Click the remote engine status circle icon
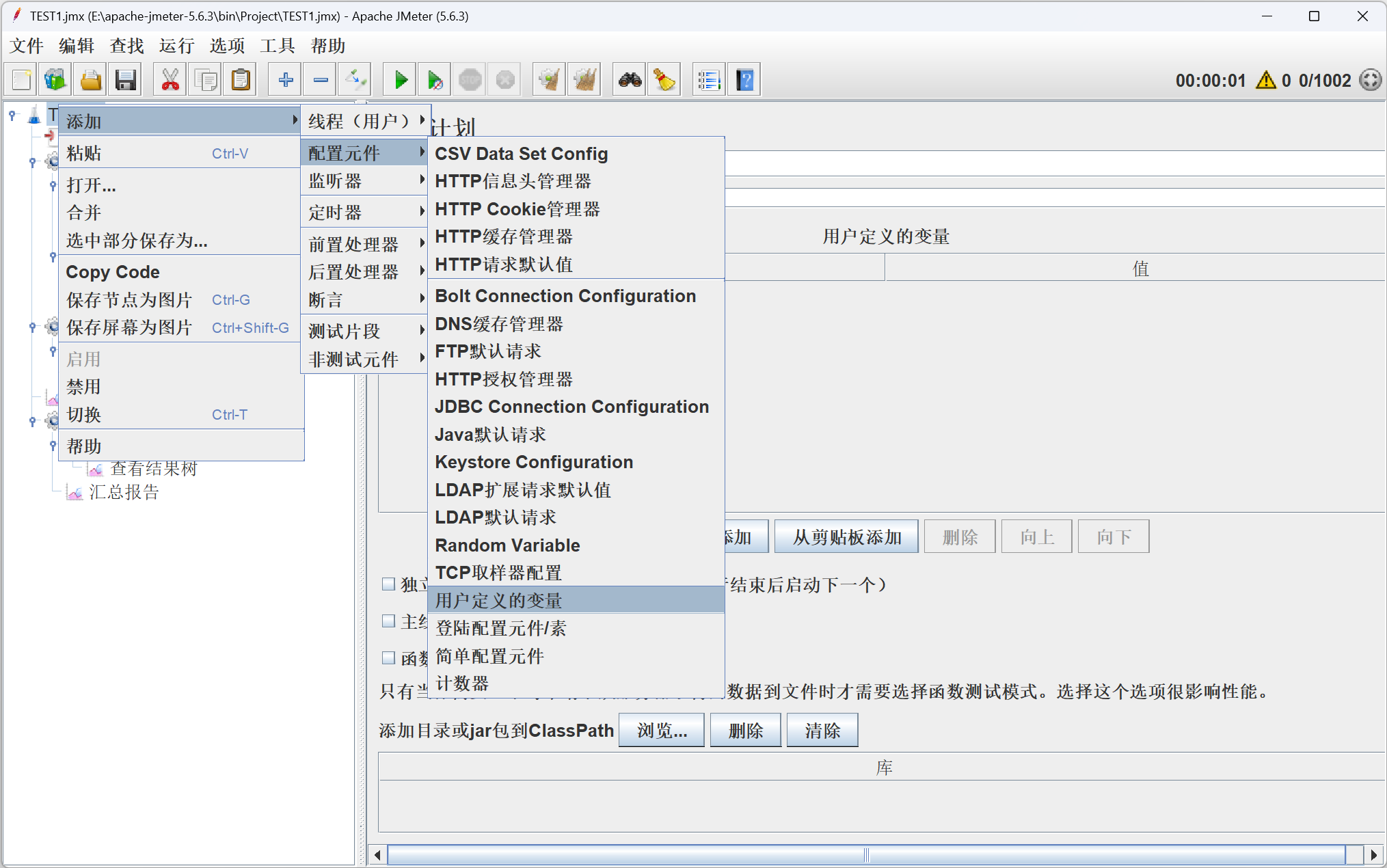This screenshot has height=868, width=1387. [1370, 80]
